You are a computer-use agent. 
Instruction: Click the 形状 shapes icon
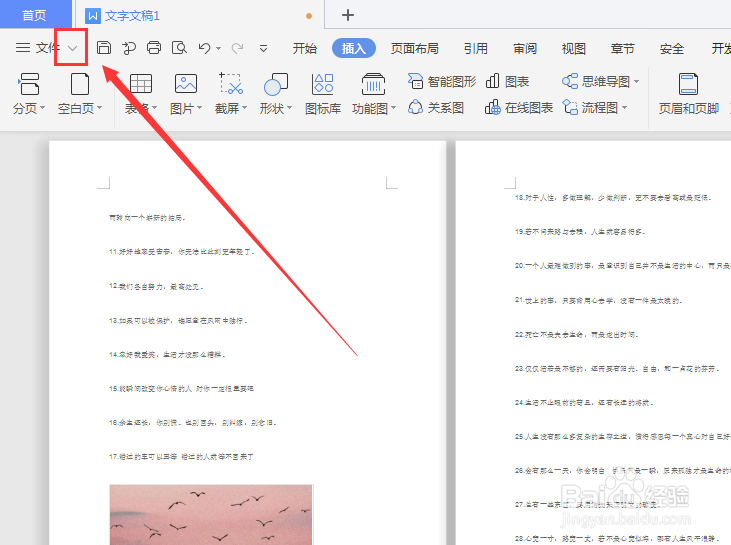click(276, 84)
